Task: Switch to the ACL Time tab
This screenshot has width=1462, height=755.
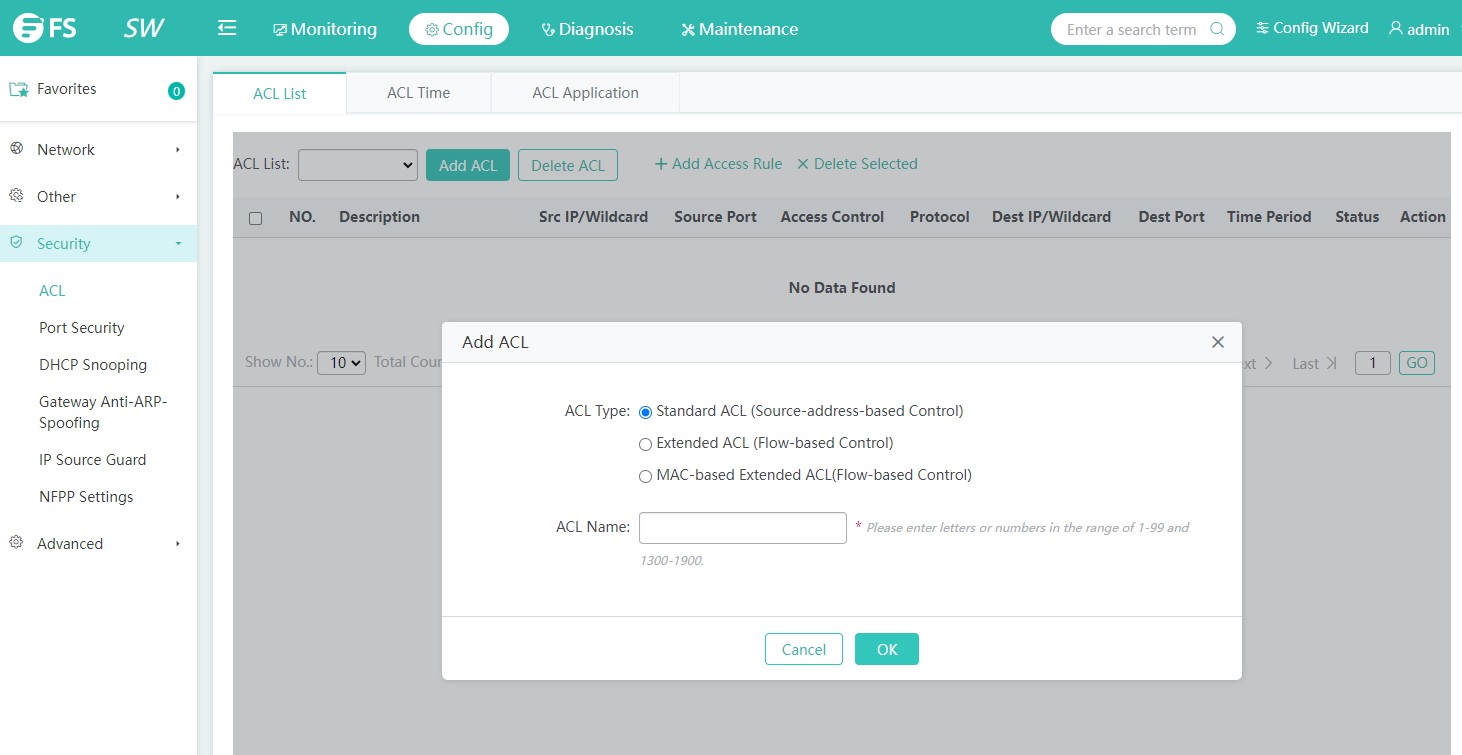Action: tap(418, 93)
